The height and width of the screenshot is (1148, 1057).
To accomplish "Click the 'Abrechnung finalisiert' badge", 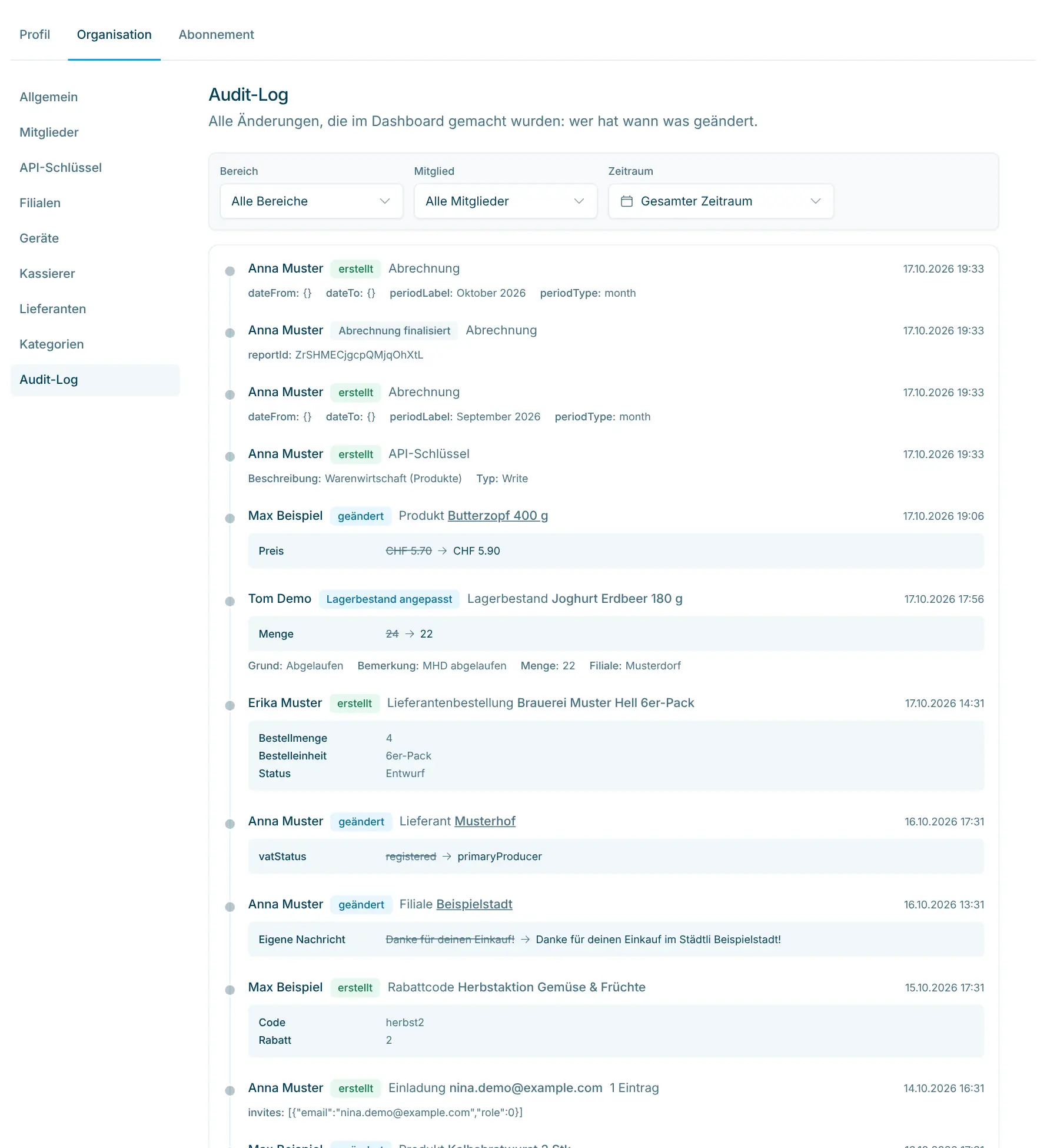I will [x=394, y=331].
